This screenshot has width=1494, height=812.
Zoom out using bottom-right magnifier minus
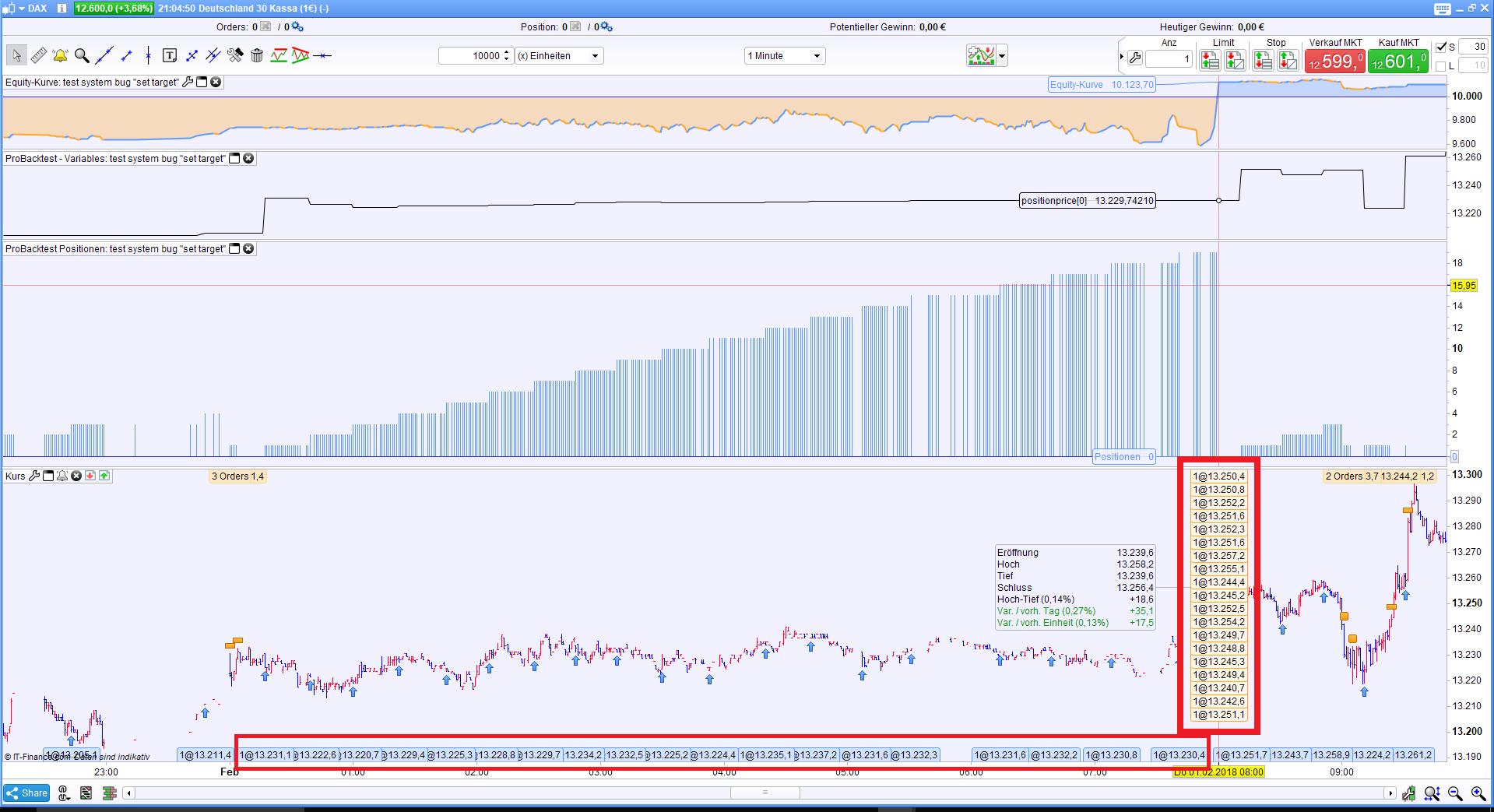1454,793
